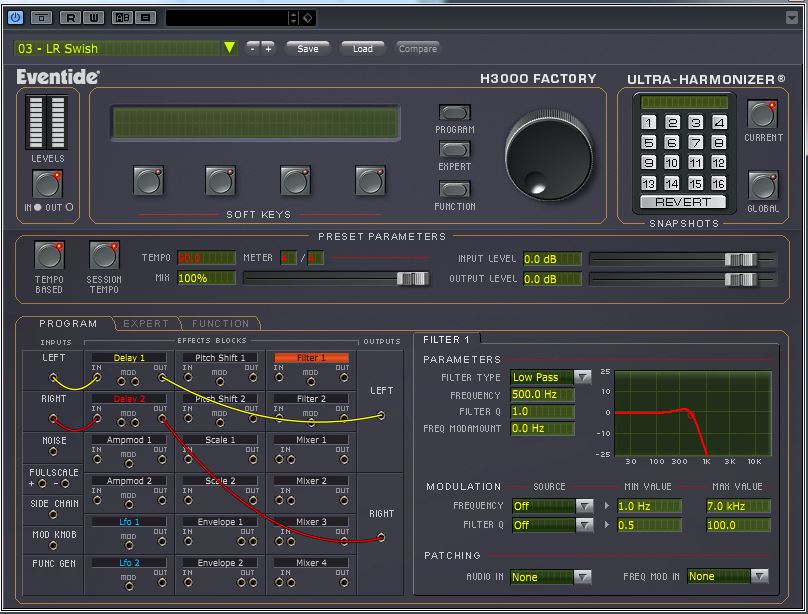Select snapshot 7 on the keypad
The width and height of the screenshot is (808, 614).
695,142
